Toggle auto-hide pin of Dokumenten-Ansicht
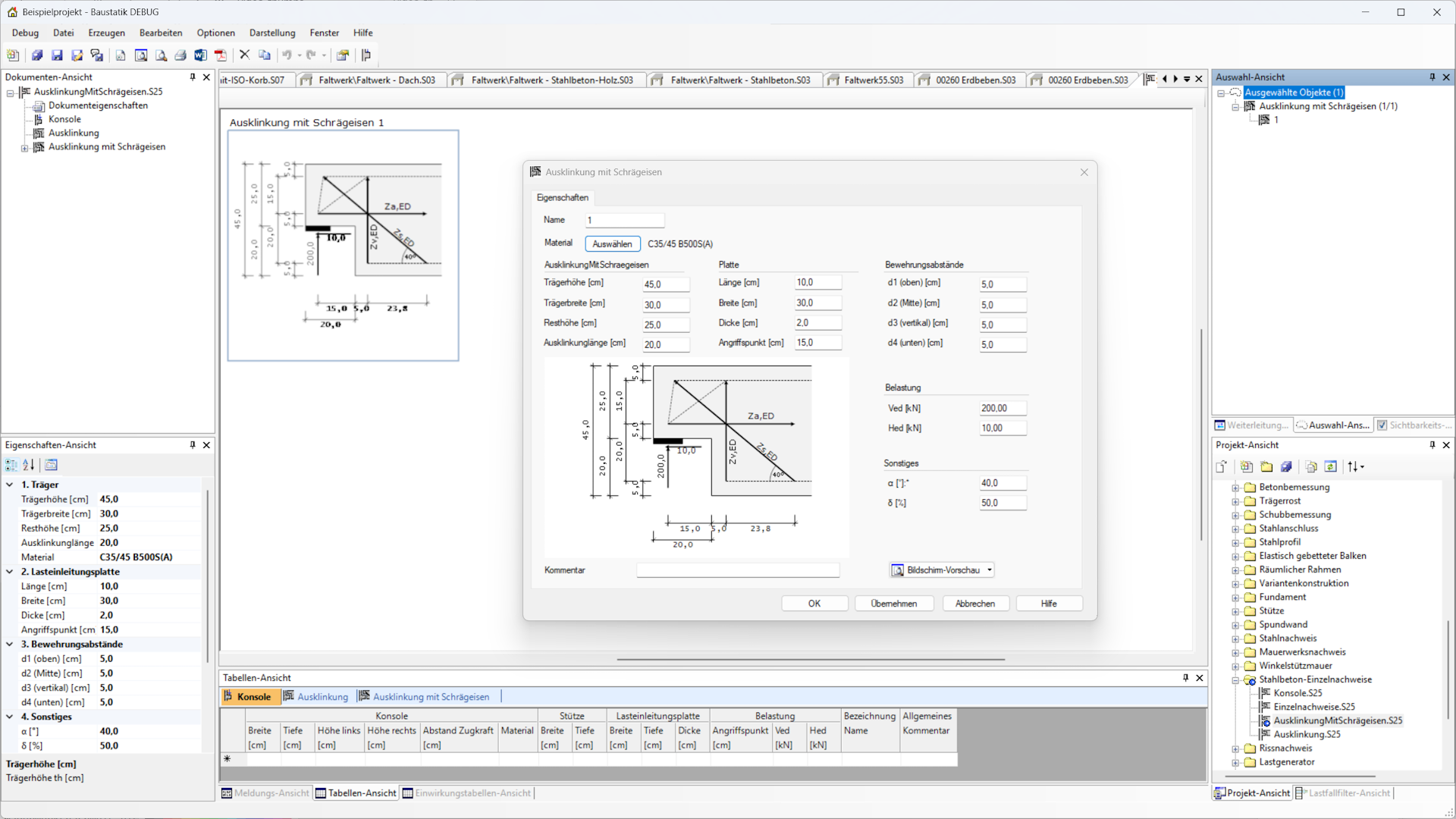This screenshot has height=819, width=1456. (193, 77)
